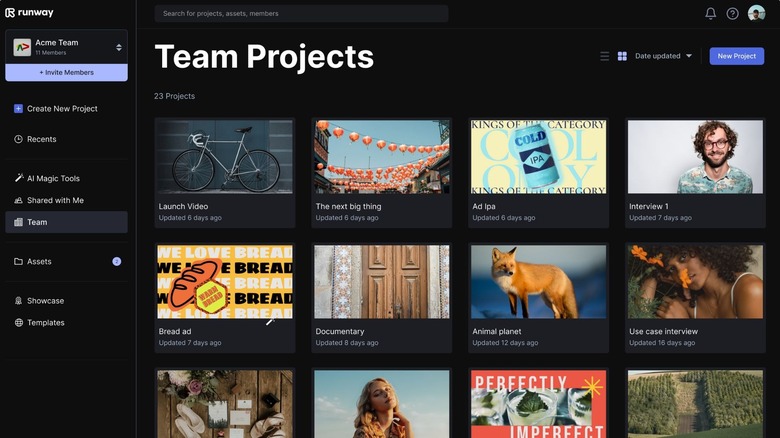Open the notifications bell
780x438 pixels.
[x=710, y=13]
